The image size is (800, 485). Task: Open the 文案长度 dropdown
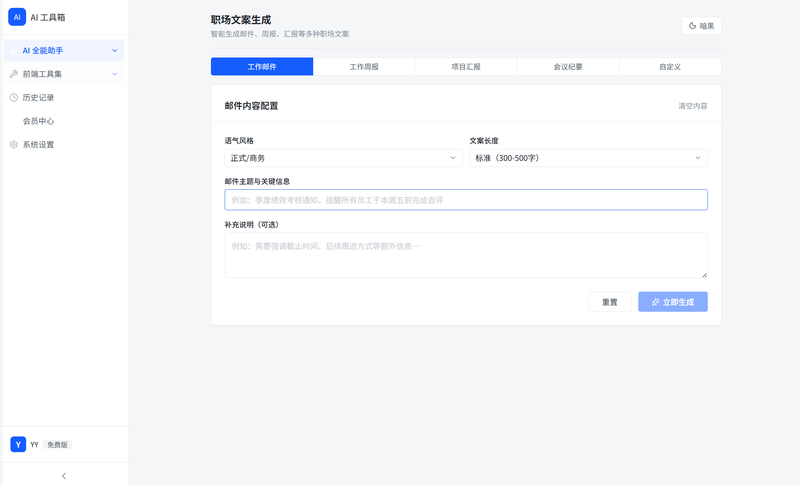(x=588, y=158)
